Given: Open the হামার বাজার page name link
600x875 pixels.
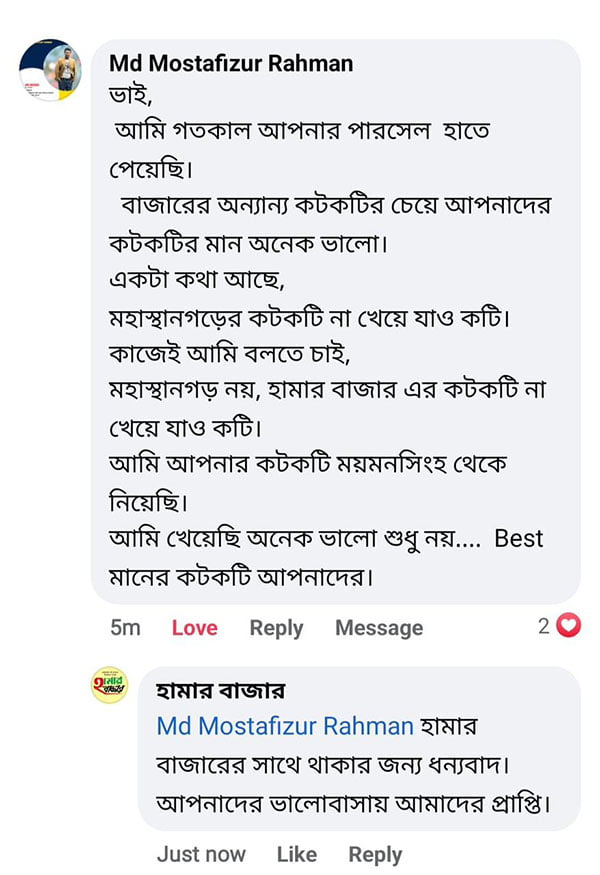Looking at the screenshot, I should pos(220,691).
